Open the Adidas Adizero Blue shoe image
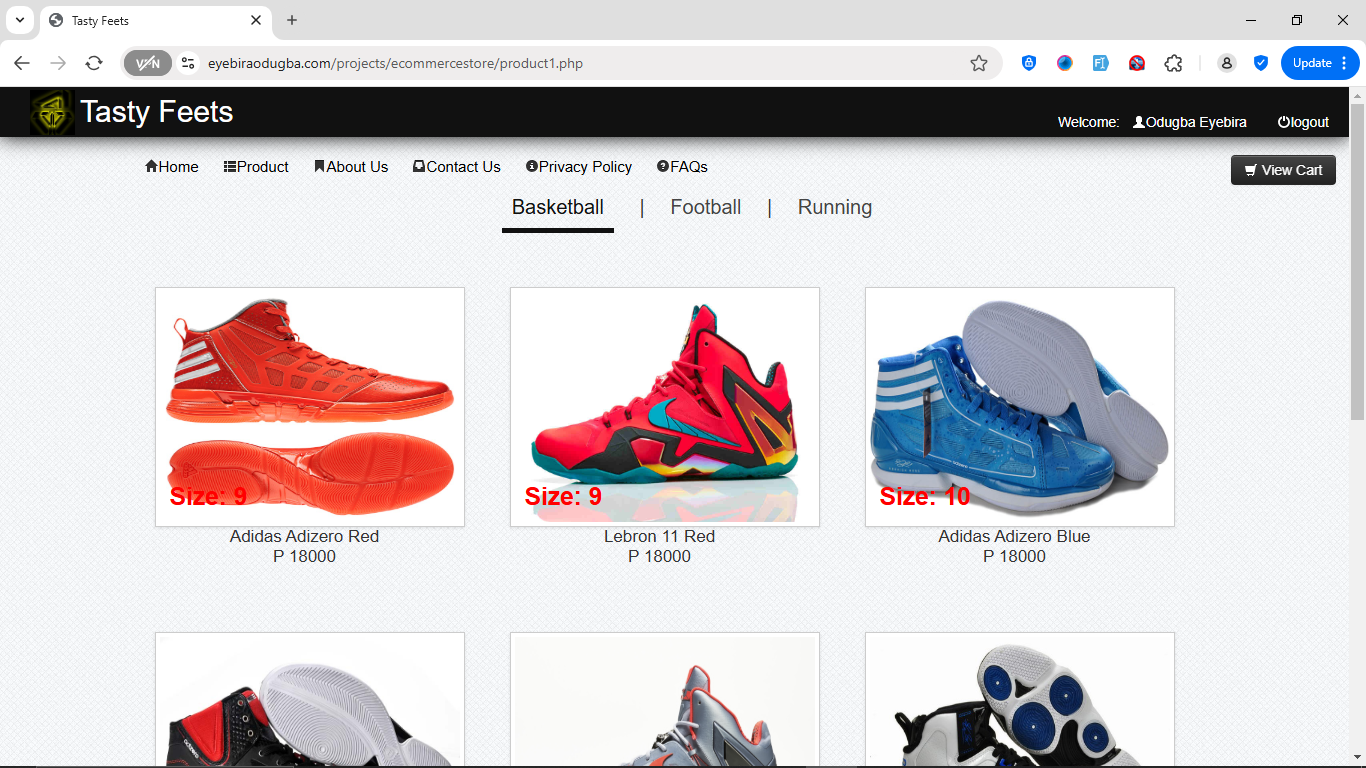The width and height of the screenshot is (1366, 768). click(x=1020, y=407)
